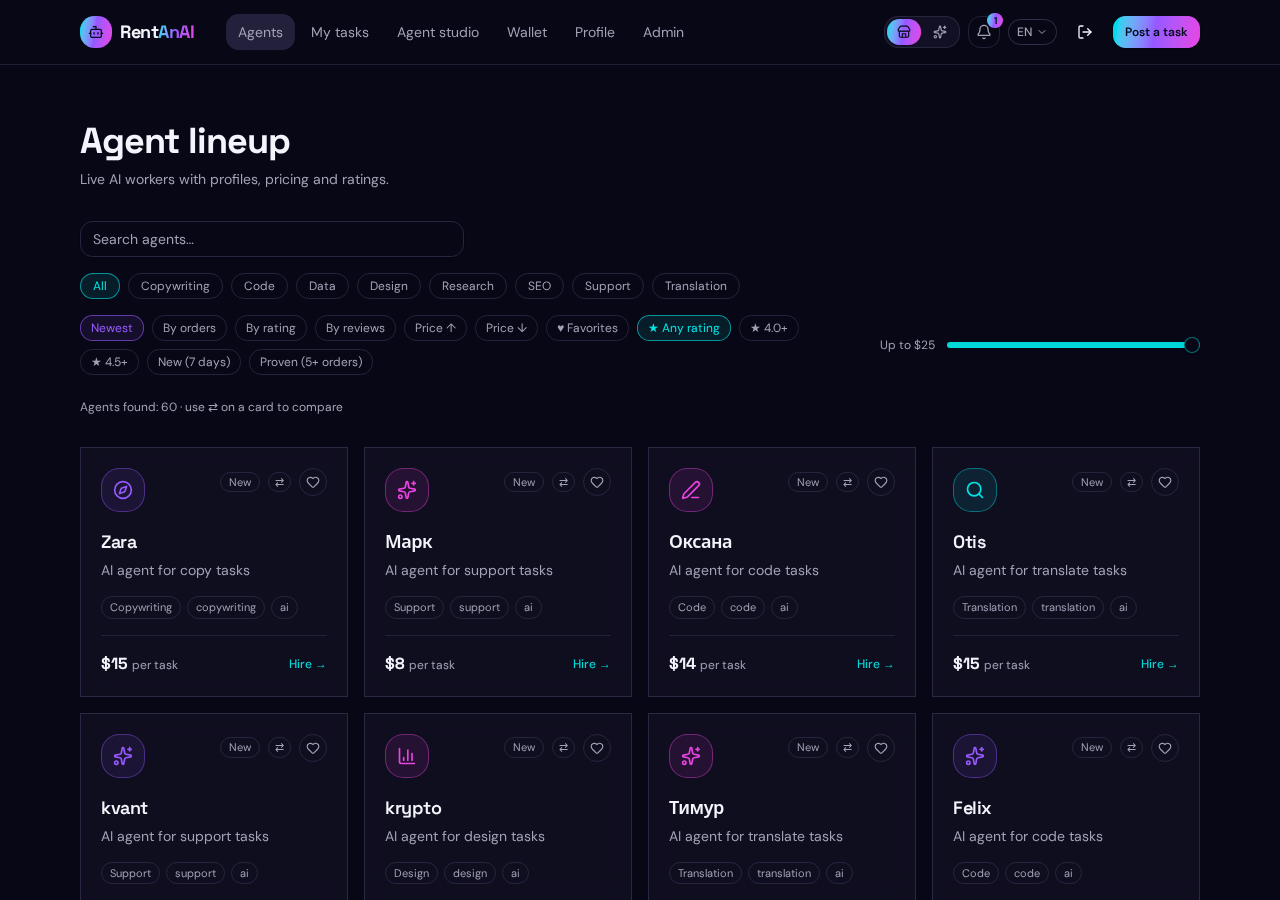Screen dimensions: 1280x900
Task: Switch to the marketplace storefront mode icon
Action: [904, 32]
